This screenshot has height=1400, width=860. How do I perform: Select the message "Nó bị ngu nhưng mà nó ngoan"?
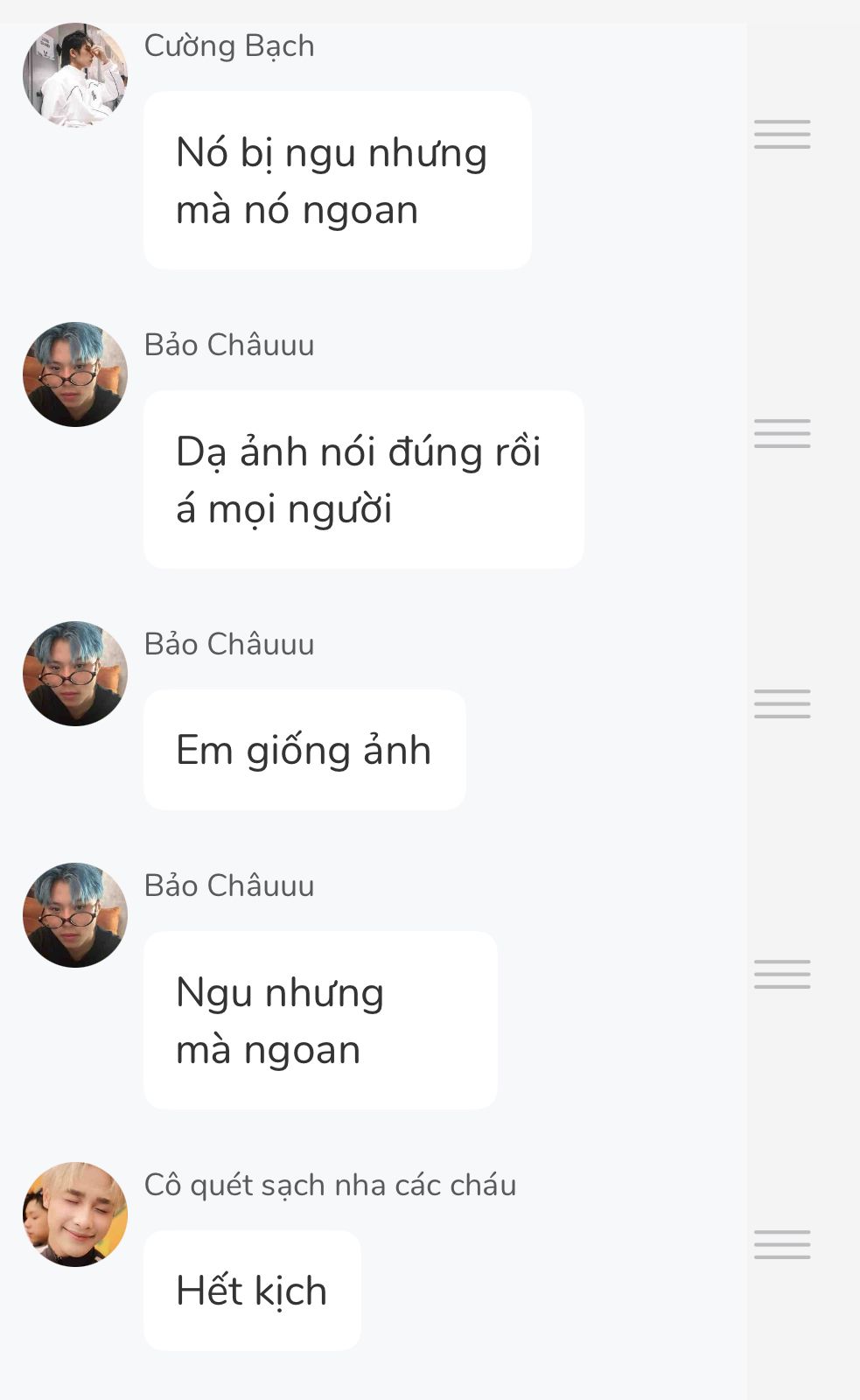338,180
